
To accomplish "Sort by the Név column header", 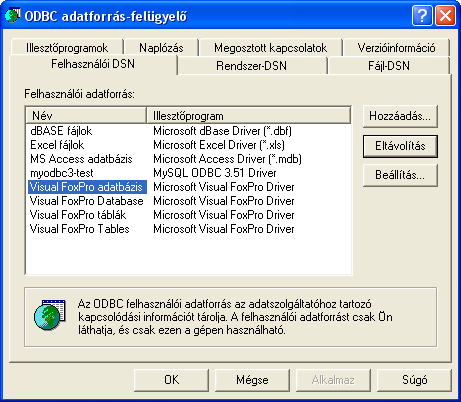I will pos(86,116).
